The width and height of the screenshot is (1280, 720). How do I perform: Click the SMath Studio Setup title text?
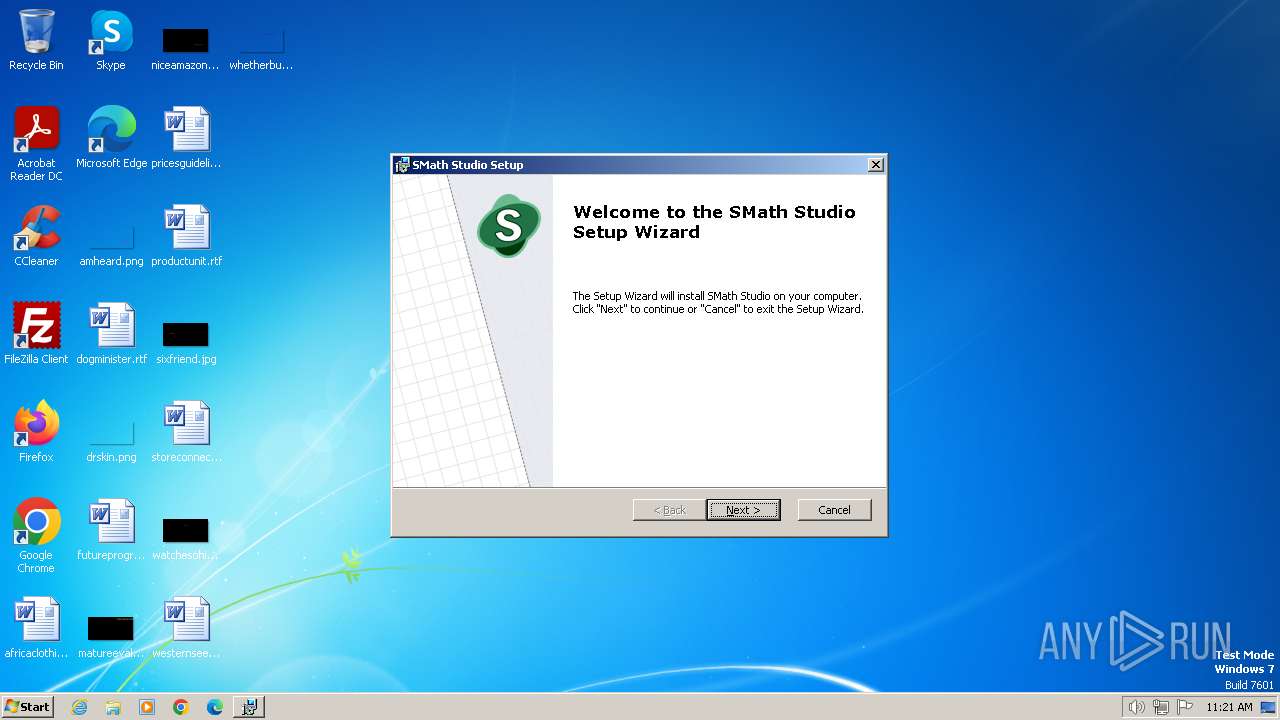(468, 165)
